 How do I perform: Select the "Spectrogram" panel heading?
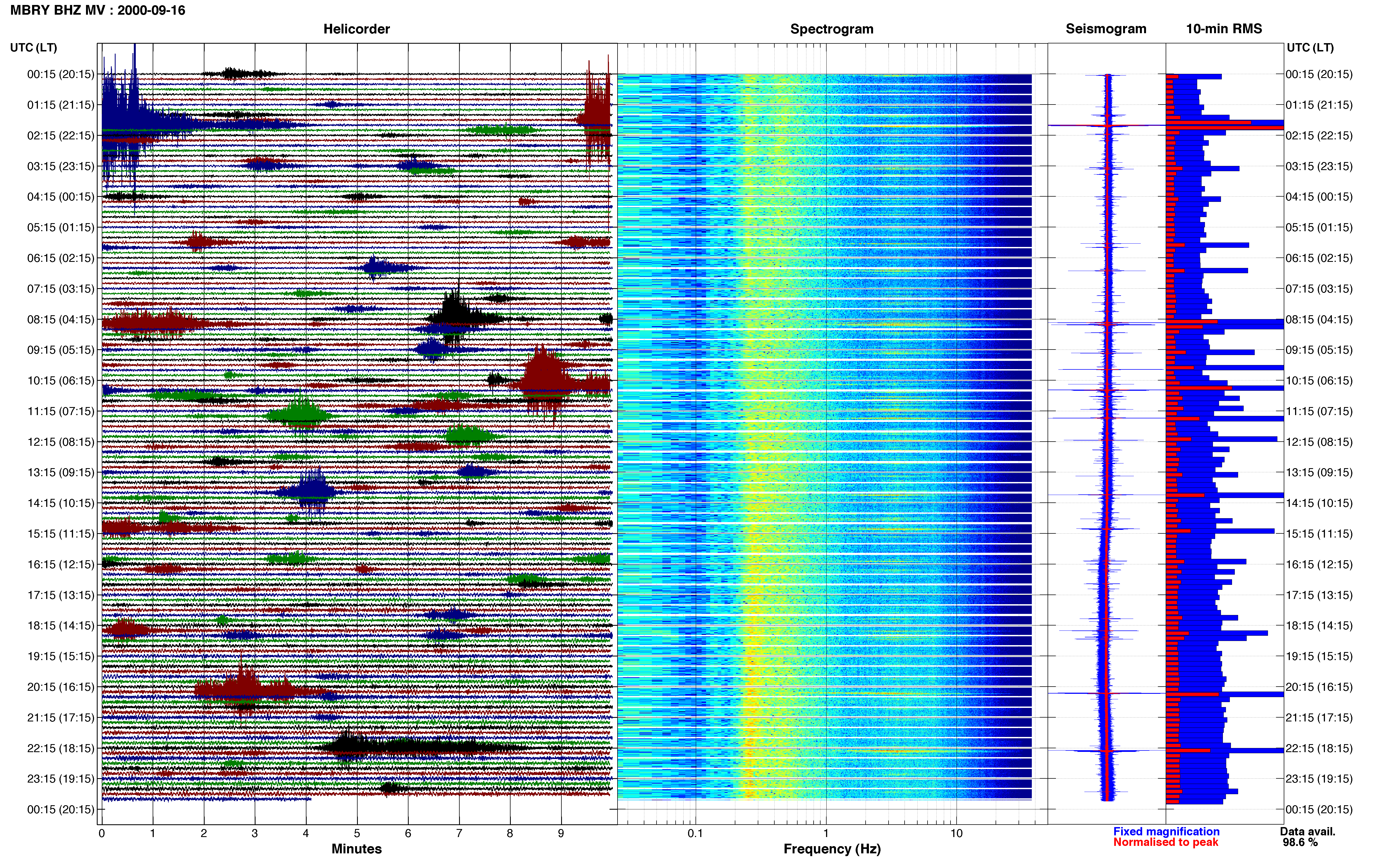click(832, 29)
